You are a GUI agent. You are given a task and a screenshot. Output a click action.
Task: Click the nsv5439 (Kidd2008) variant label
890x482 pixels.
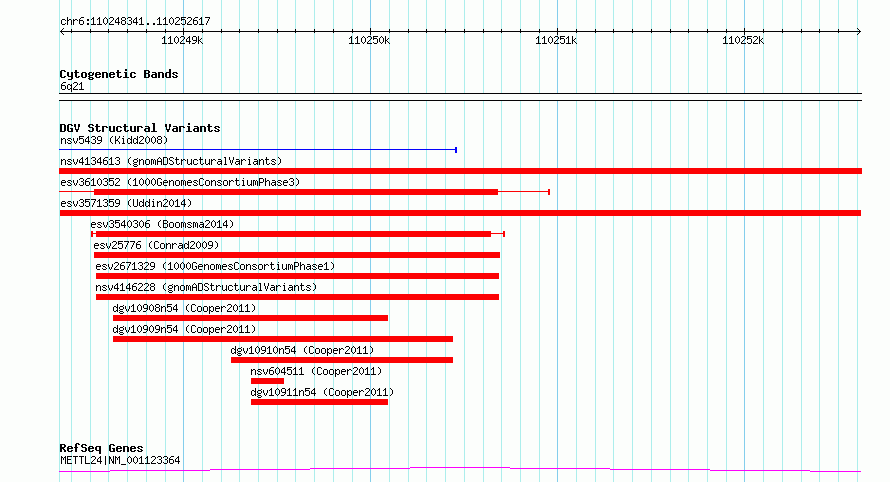pos(114,140)
